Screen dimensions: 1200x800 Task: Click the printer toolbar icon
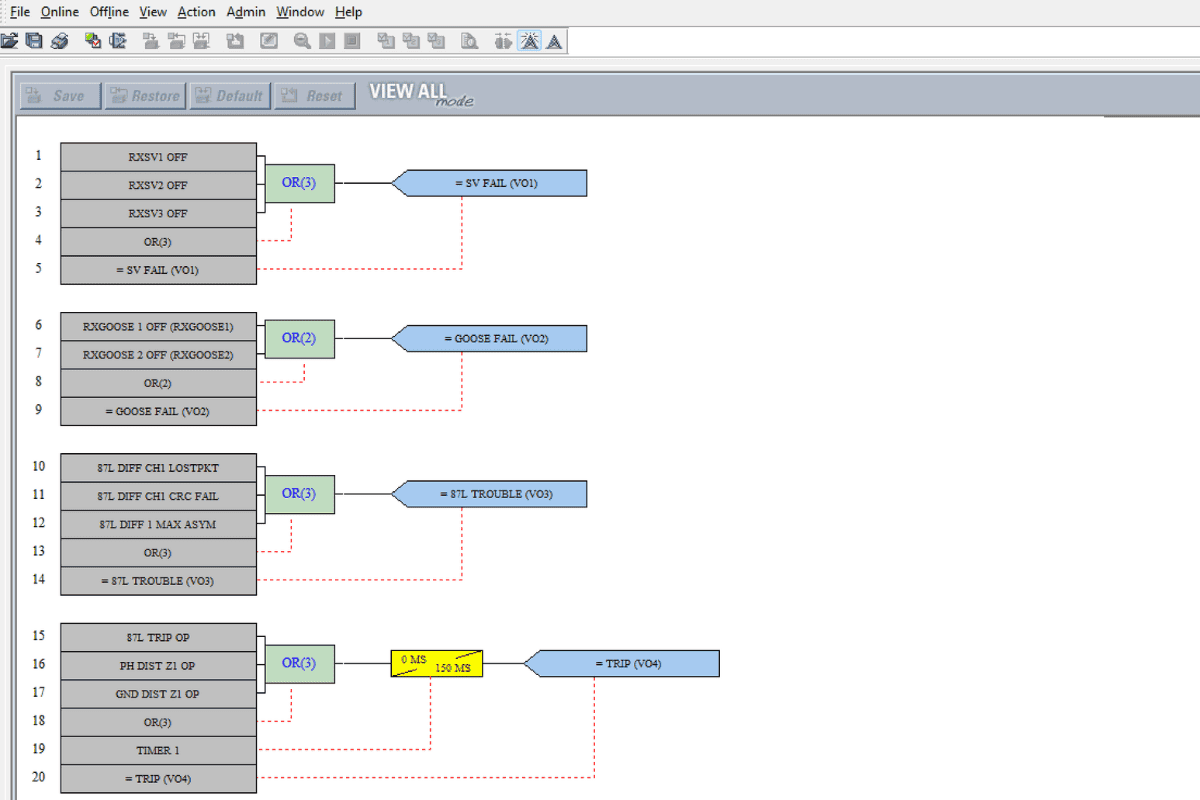click(60, 41)
